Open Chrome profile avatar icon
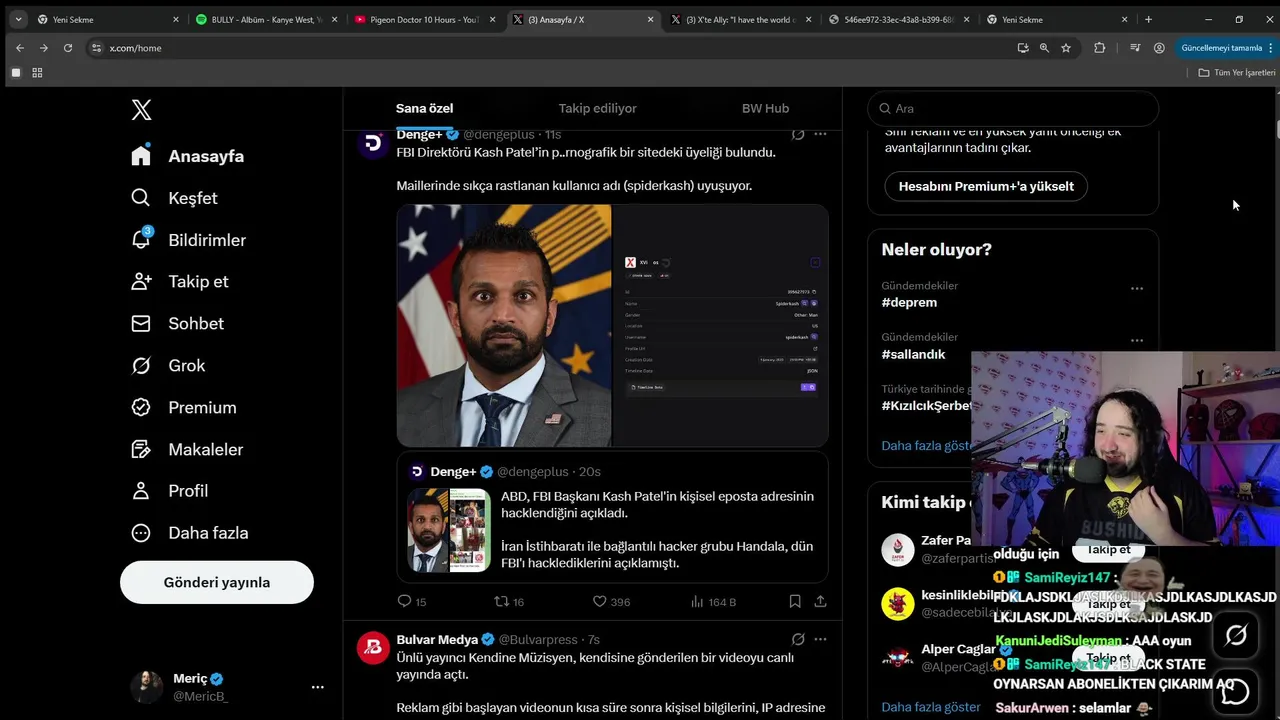Image resolution: width=1280 pixels, height=720 pixels. (1159, 48)
